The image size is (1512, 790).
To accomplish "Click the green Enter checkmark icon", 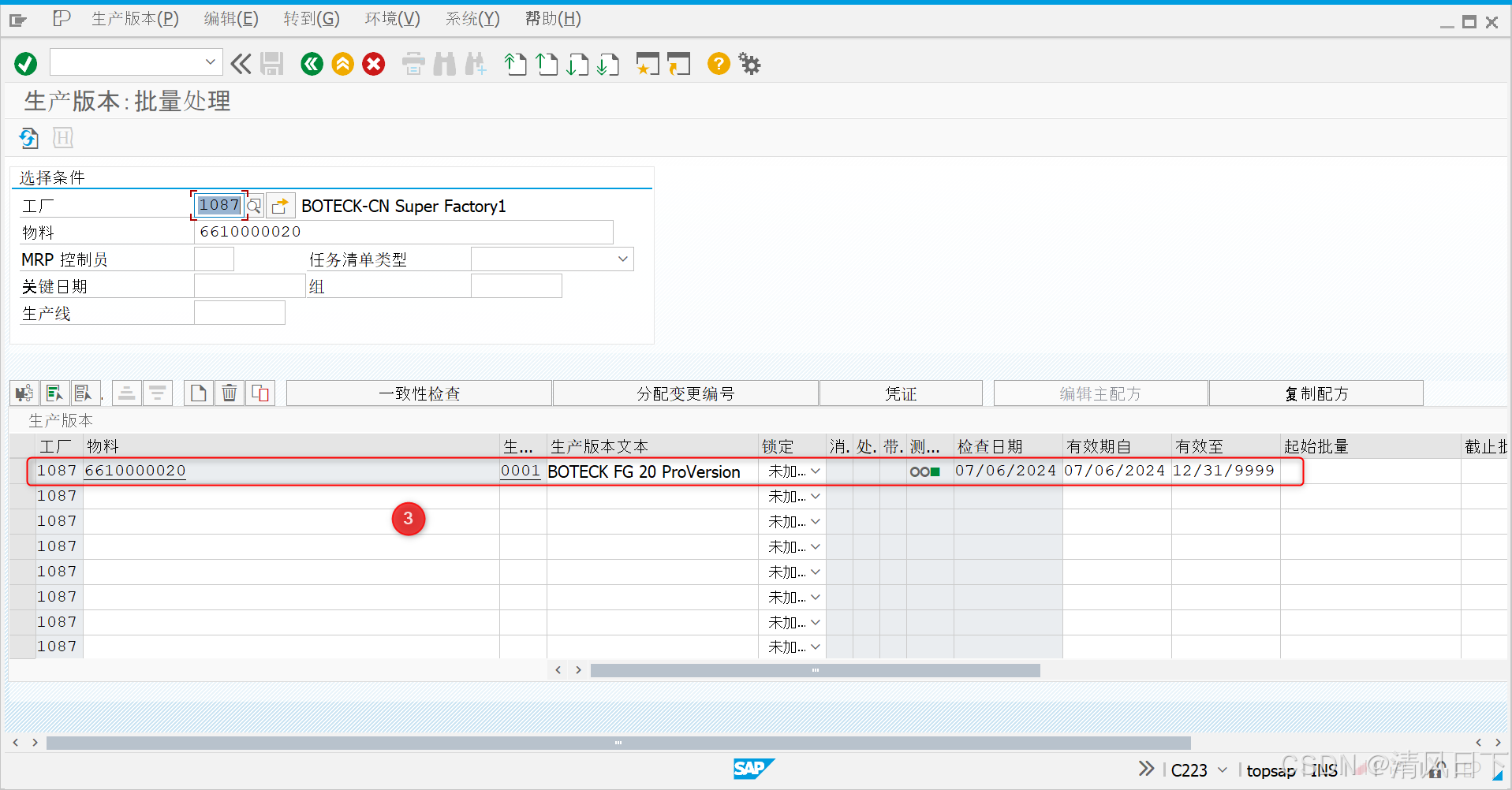I will click(x=26, y=64).
